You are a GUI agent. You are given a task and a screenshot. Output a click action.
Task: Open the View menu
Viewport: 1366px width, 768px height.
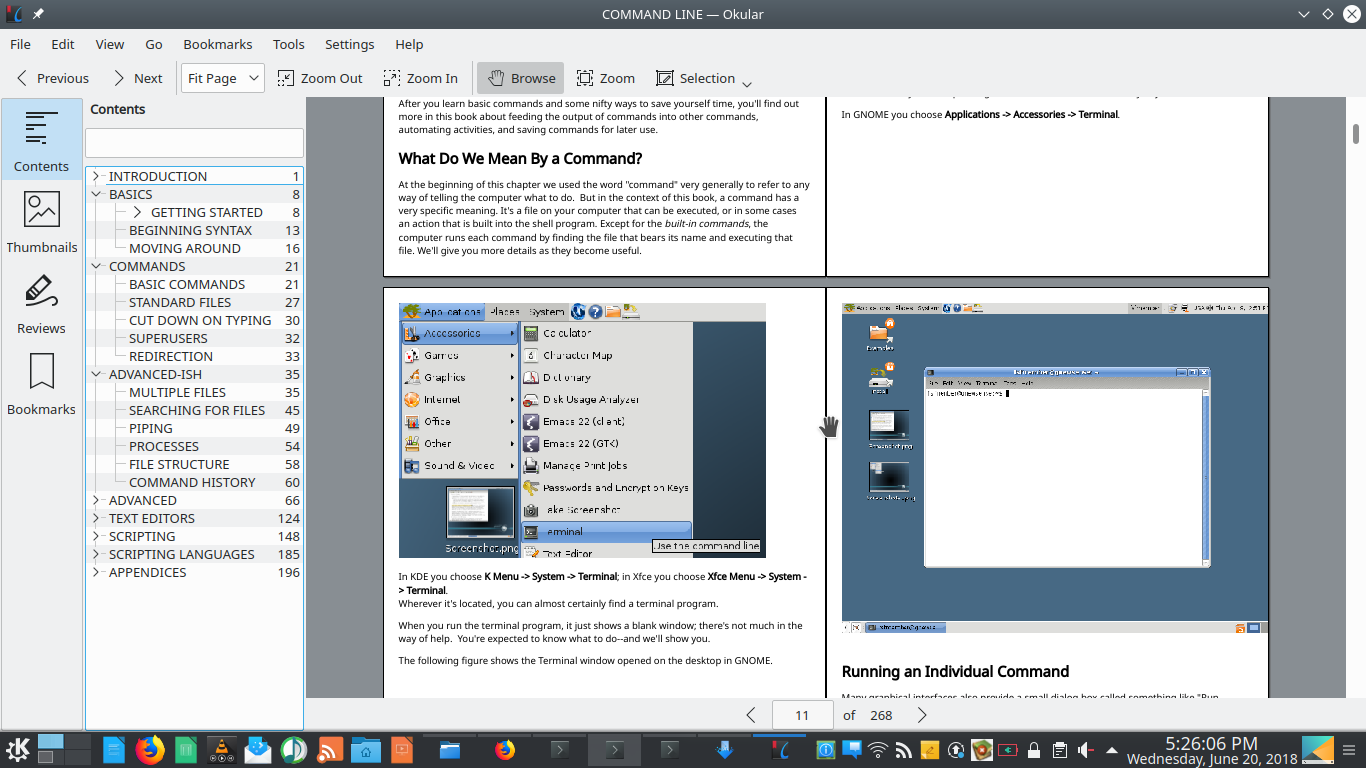click(110, 44)
